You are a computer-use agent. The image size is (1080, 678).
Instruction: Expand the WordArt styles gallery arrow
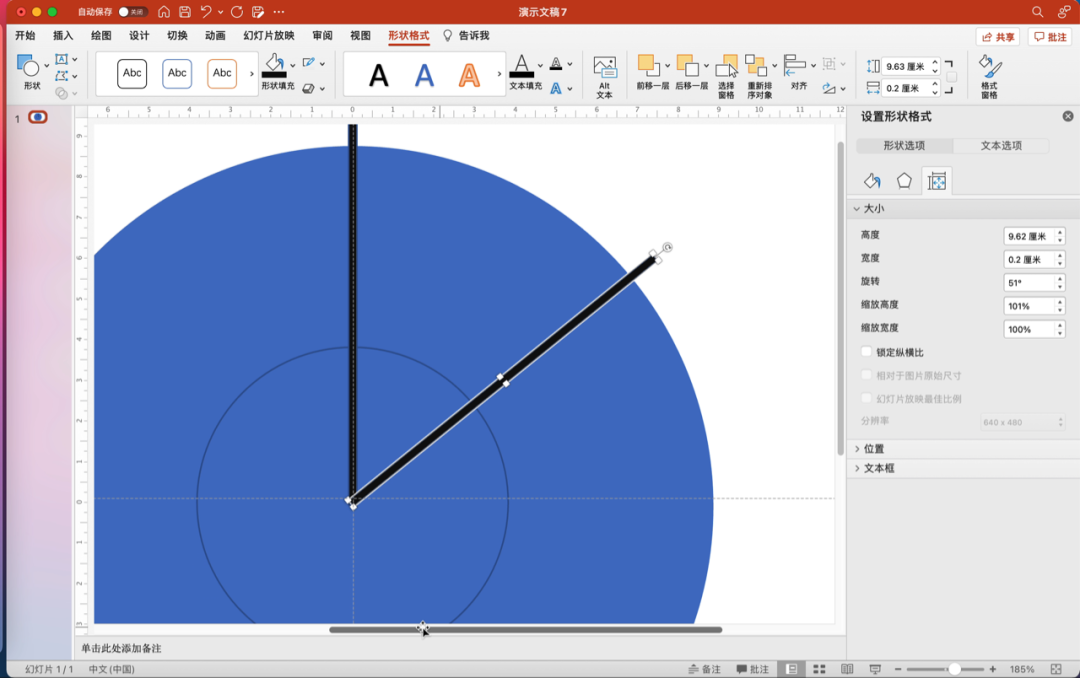pyautogui.click(x=499, y=74)
